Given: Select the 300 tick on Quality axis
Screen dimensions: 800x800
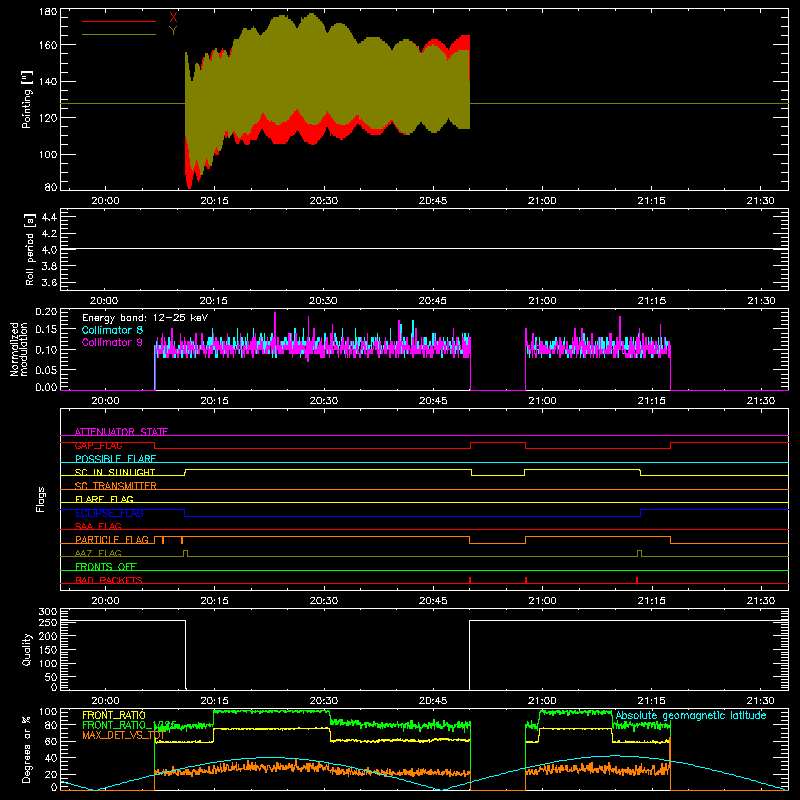Looking at the screenshot, I should (x=48, y=612).
